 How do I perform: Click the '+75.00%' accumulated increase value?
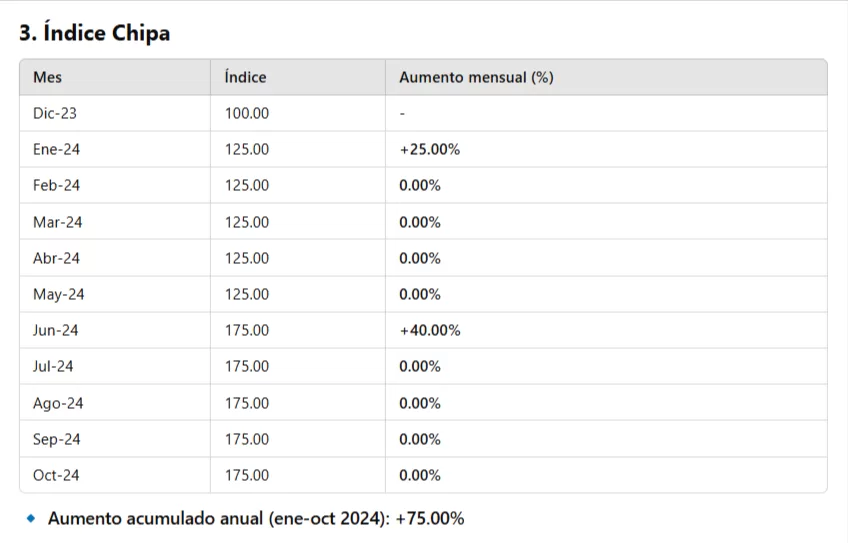429,518
